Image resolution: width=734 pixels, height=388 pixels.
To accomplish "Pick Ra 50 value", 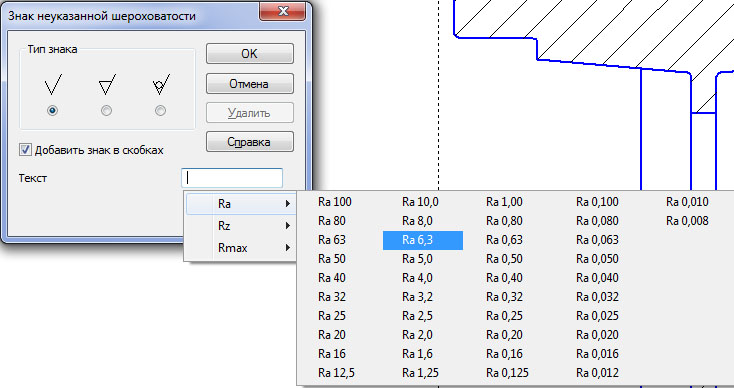I will pos(331,259).
